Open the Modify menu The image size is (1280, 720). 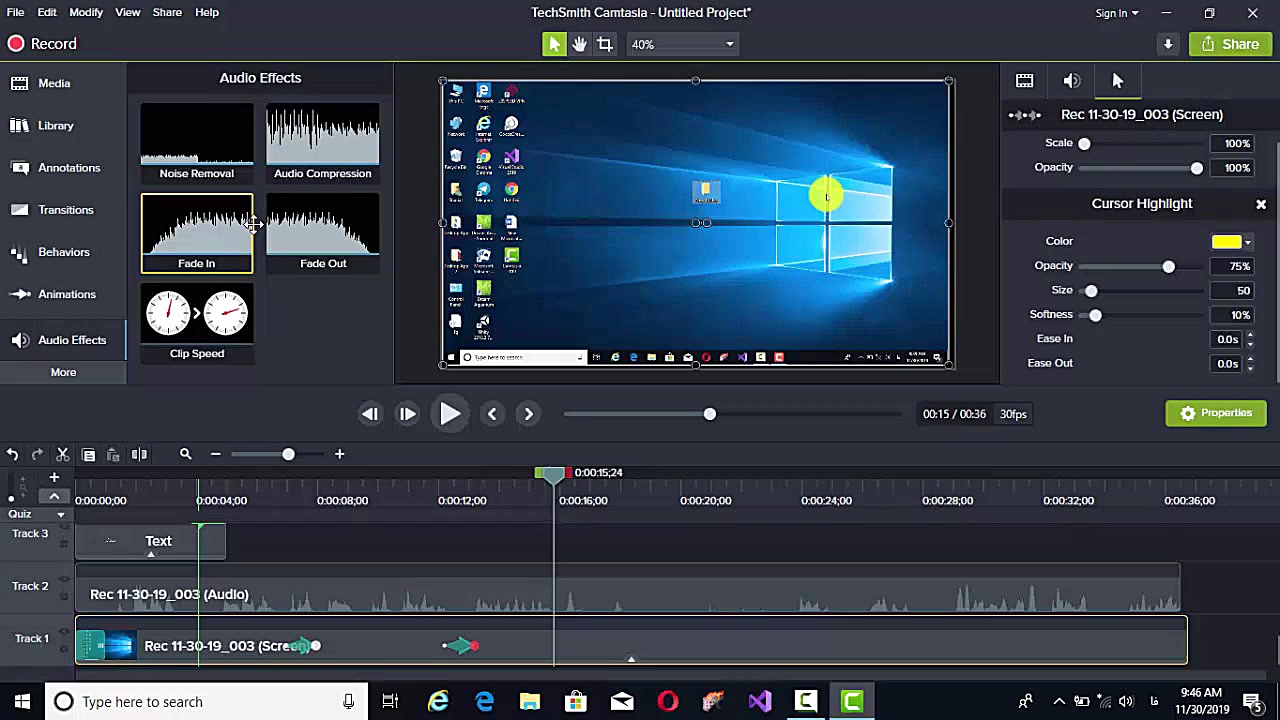click(85, 12)
